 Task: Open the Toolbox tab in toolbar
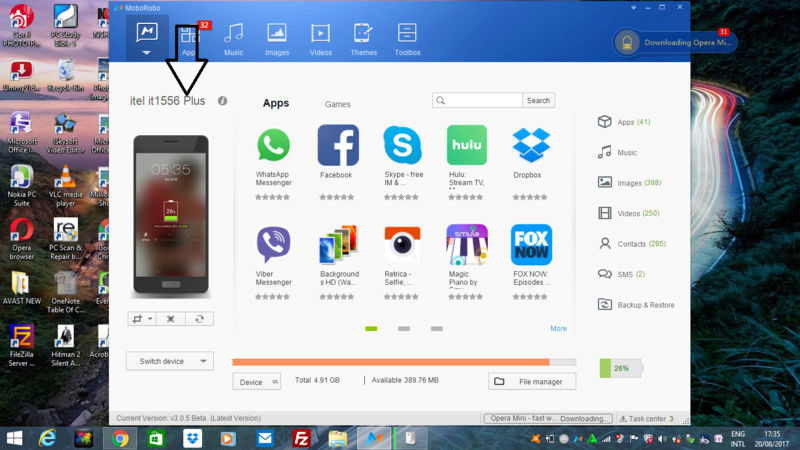tap(407, 39)
